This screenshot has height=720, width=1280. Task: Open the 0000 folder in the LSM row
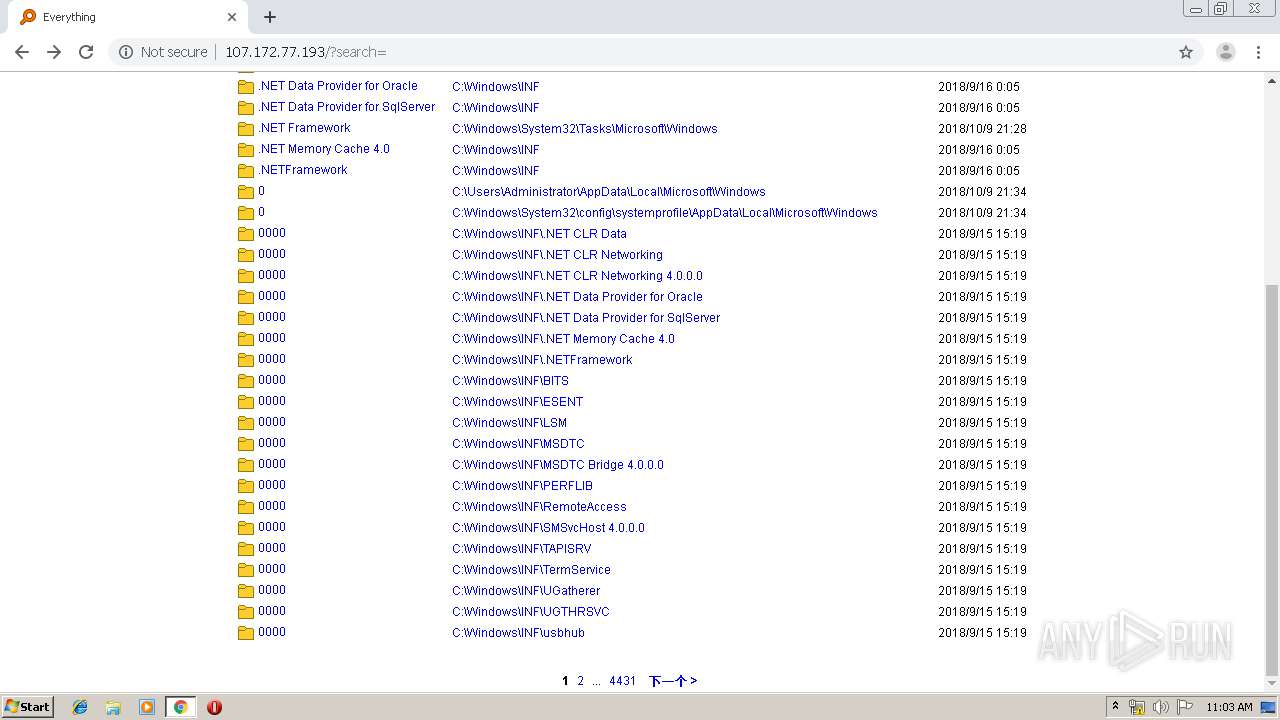271,422
